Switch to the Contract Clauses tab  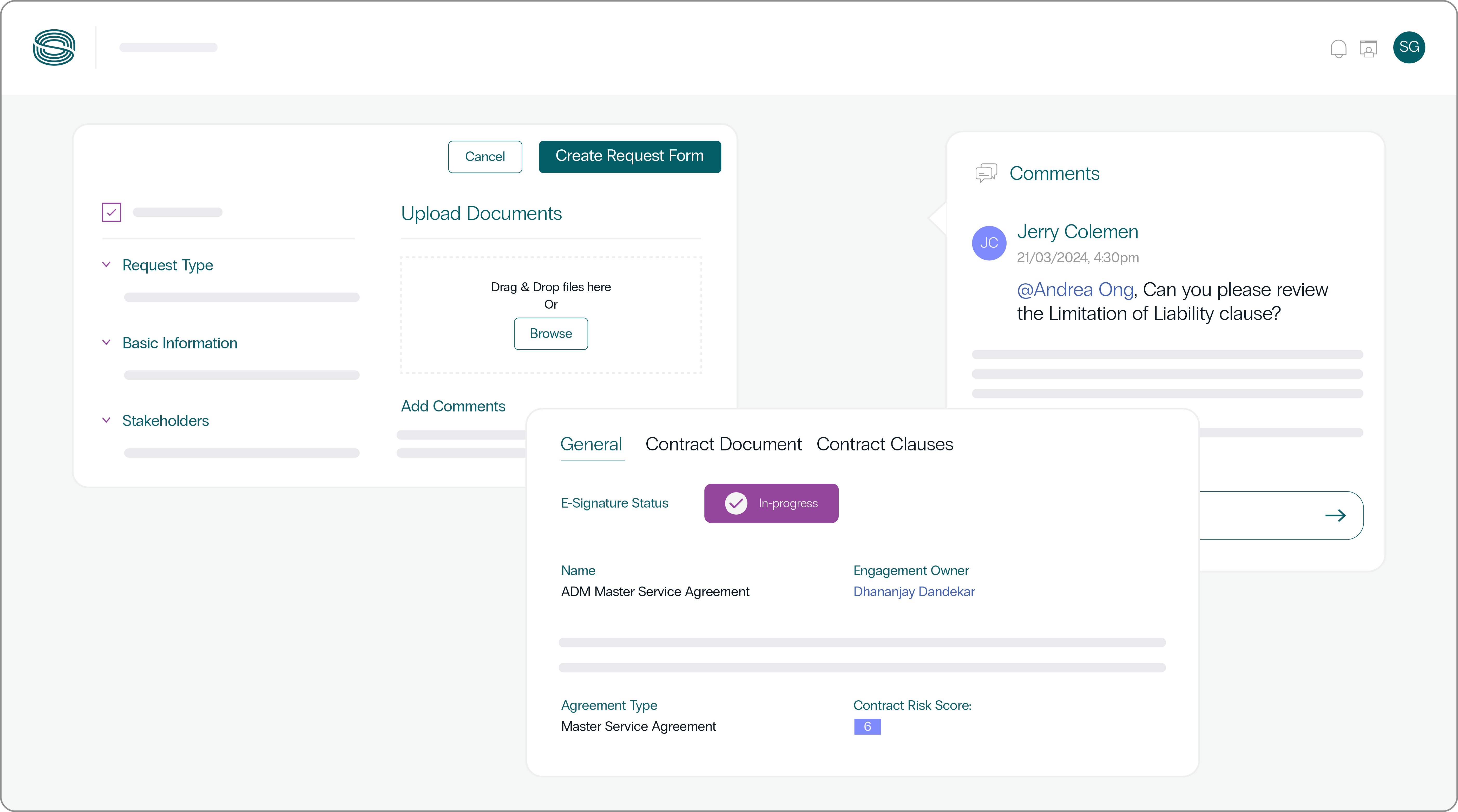pyautogui.click(x=885, y=444)
